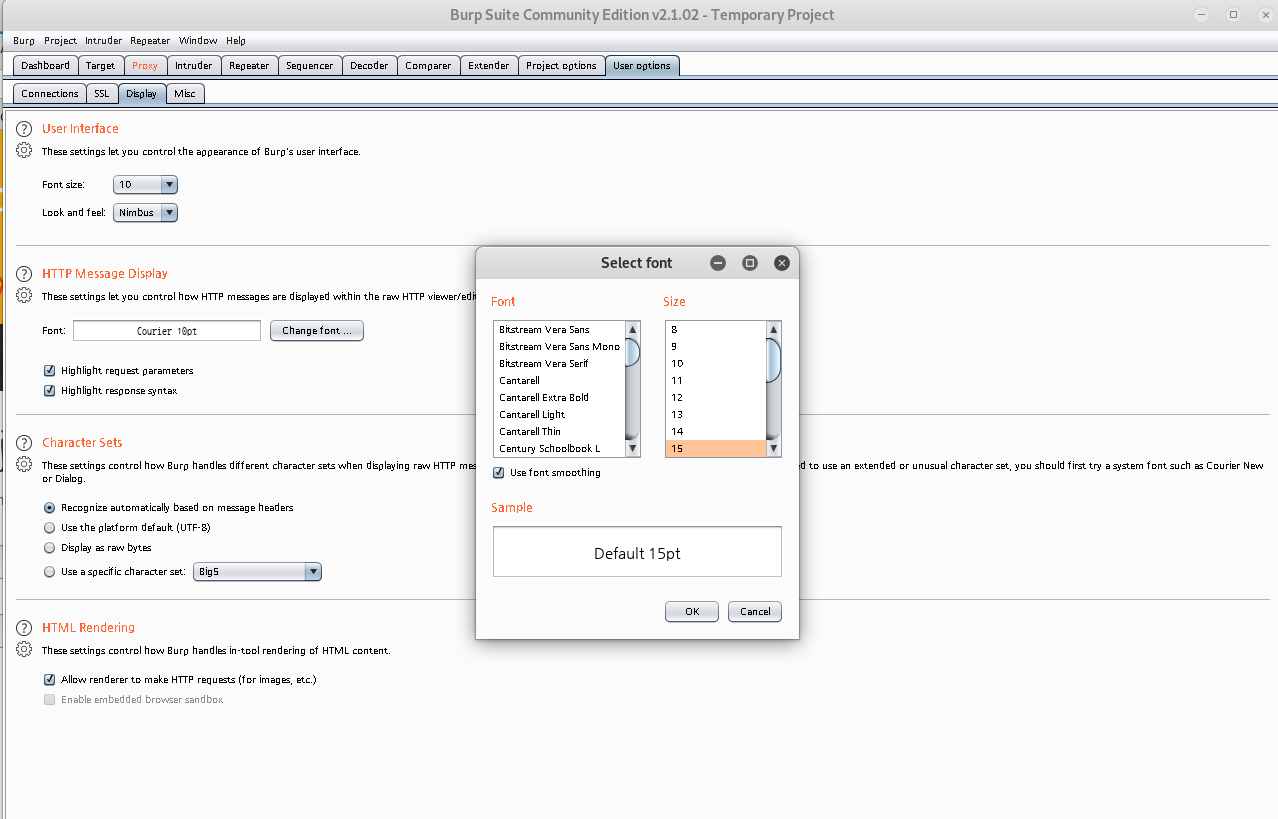Uncheck Highlight request parameters

(x=50, y=371)
